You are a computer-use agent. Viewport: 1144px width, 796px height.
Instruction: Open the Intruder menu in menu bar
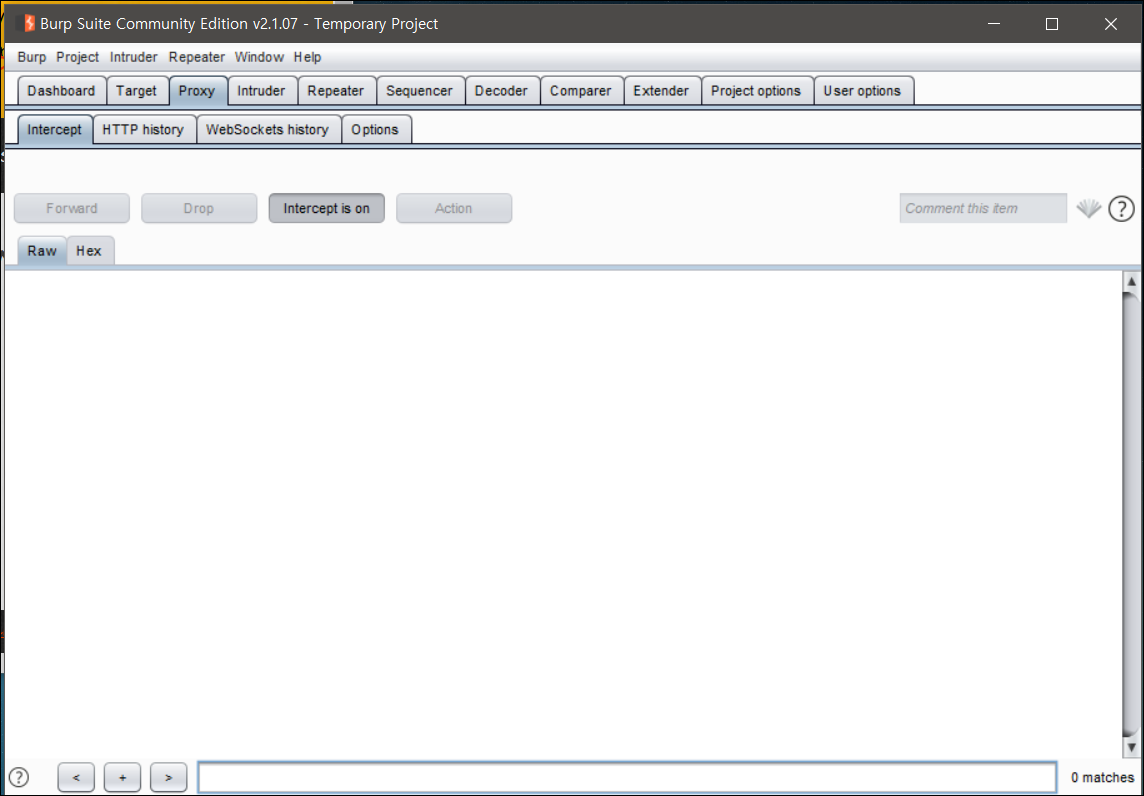point(134,57)
